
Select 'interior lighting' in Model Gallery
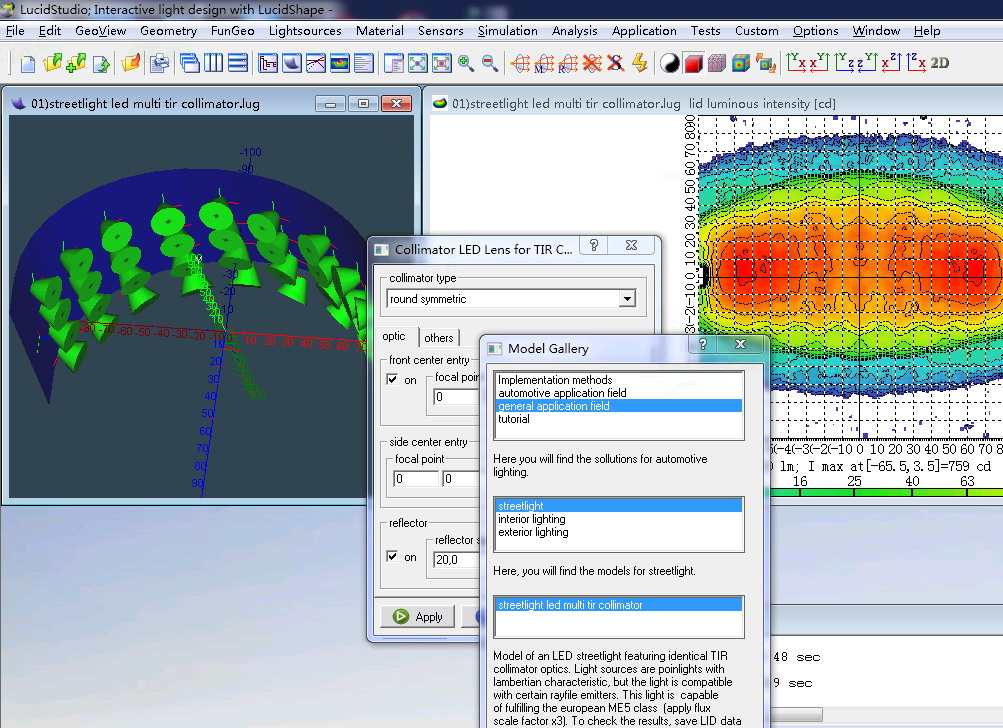pyautogui.click(x=619, y=519)
